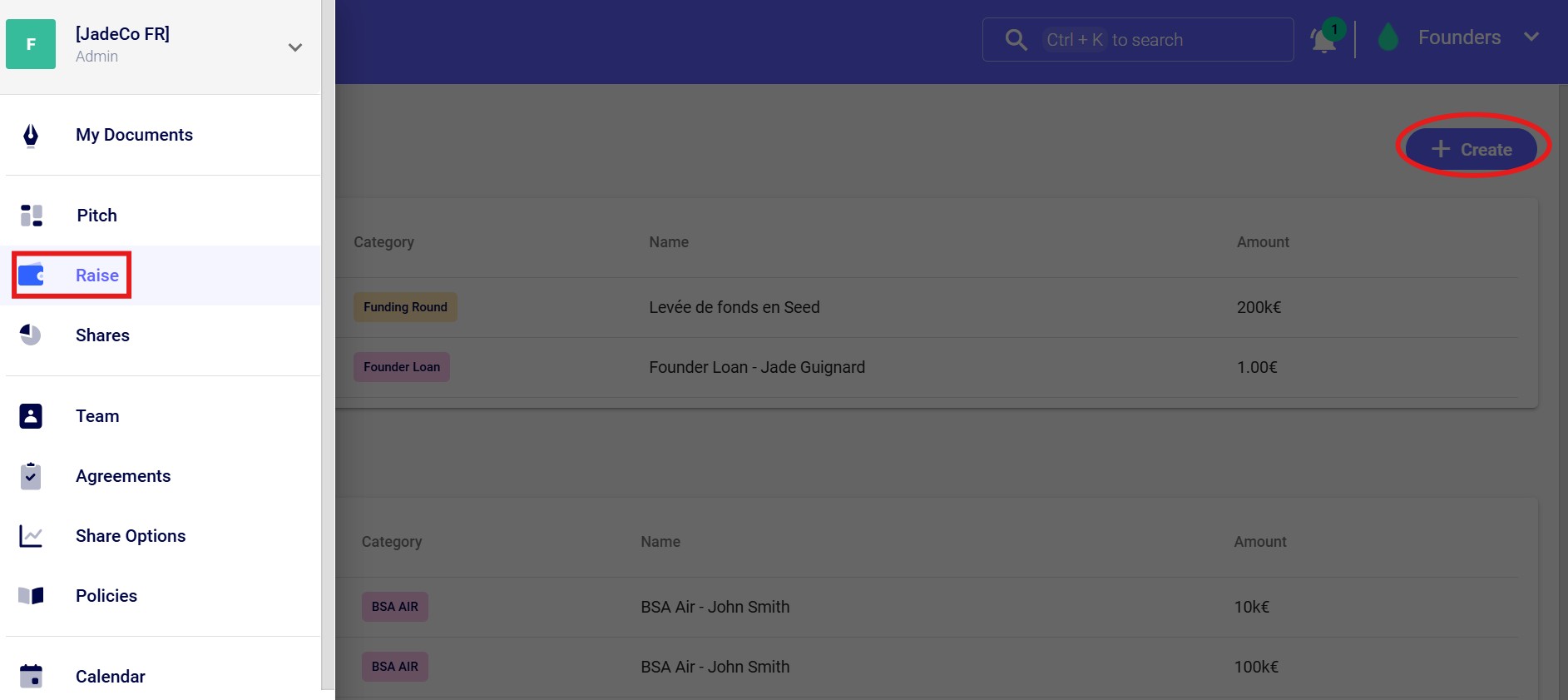Go to the Agreements section

(123, 476)
